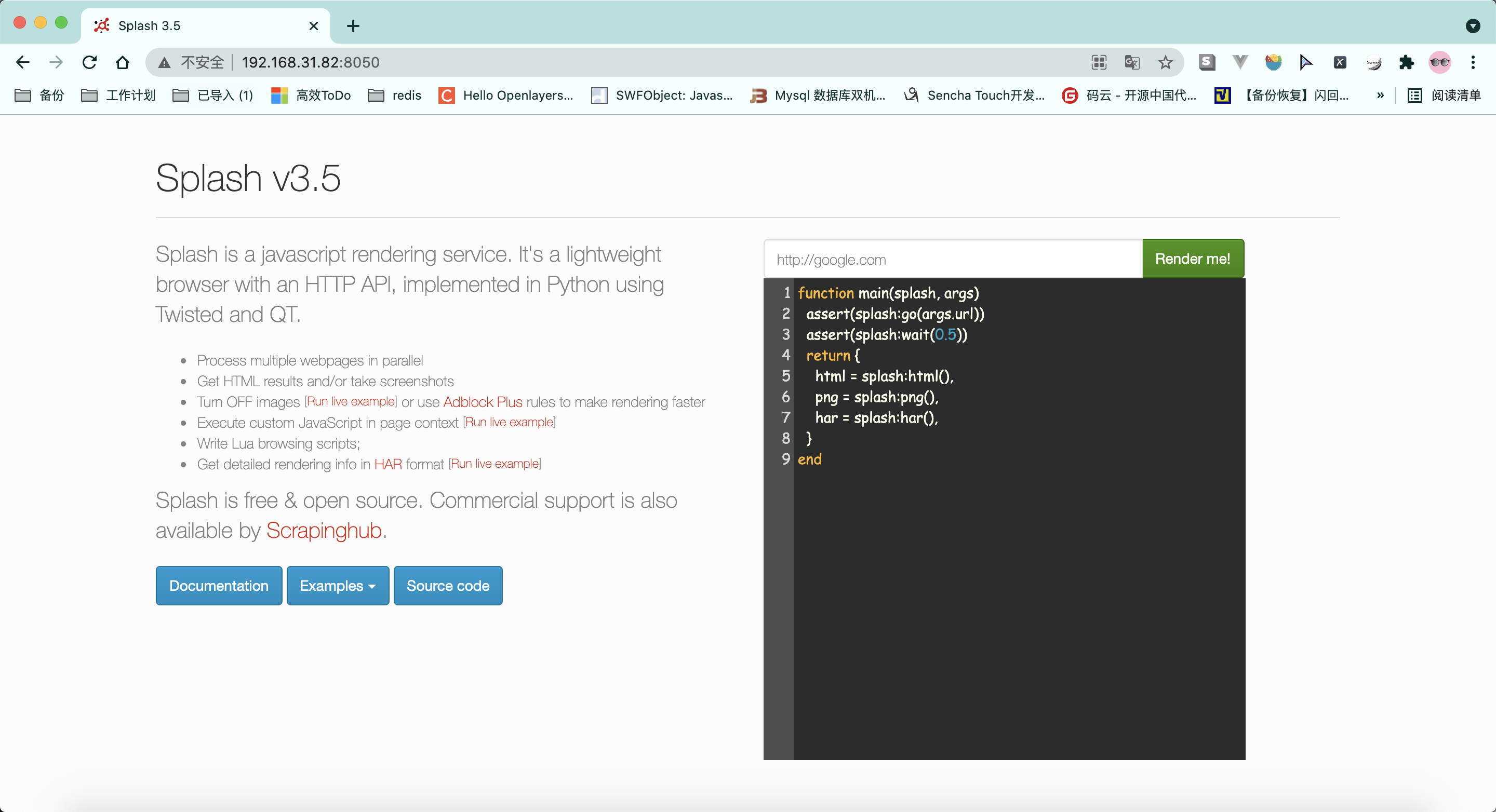
Task: Click the not-secure warning icon
Action: click(165, 63)
